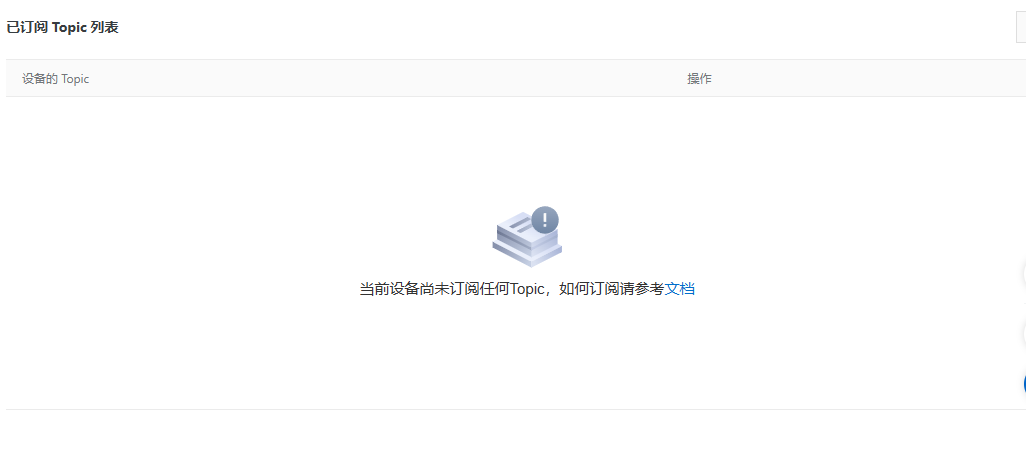1026x463 pixels.
Task: Click the topmost white floating circle button
Action: click(x=1023, y=274)
